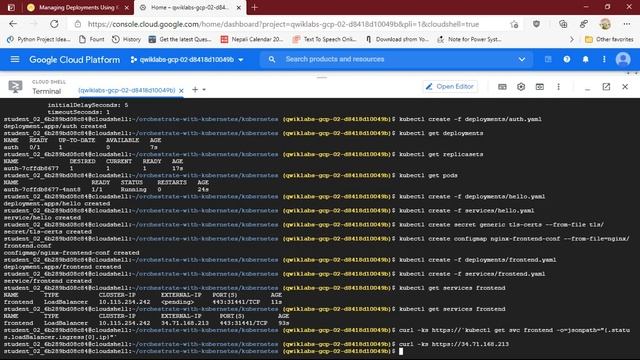This screenshot has width=640, height=360.
Task: Click the Google Cloud Platform logo text
Action: tap(75, 60)
